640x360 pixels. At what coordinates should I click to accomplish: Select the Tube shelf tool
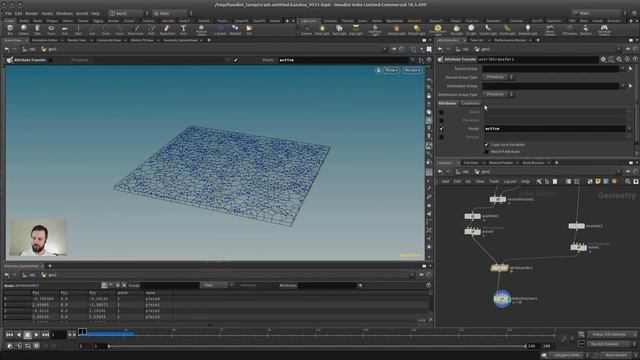click(x=37, y=29)
